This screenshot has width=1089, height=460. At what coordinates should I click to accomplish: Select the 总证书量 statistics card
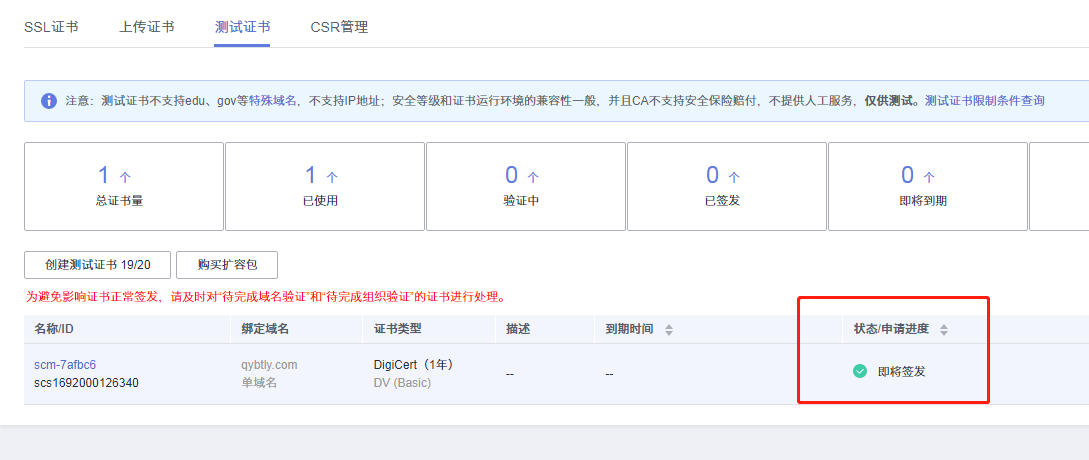(124, 186)
